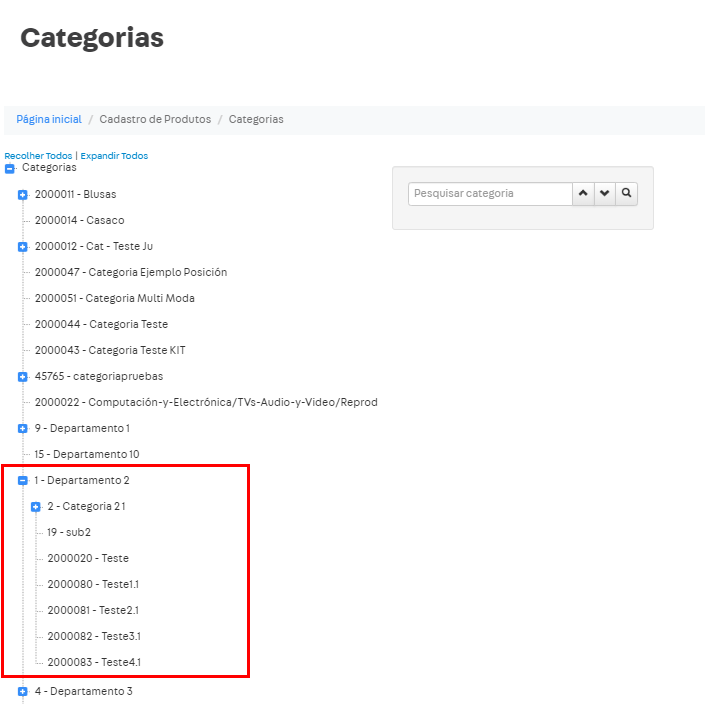The width and height of the screenshot is (705, 704).
Task: Expand 2000012 - Cat - Teste Ju
Action: pos(23,246)
